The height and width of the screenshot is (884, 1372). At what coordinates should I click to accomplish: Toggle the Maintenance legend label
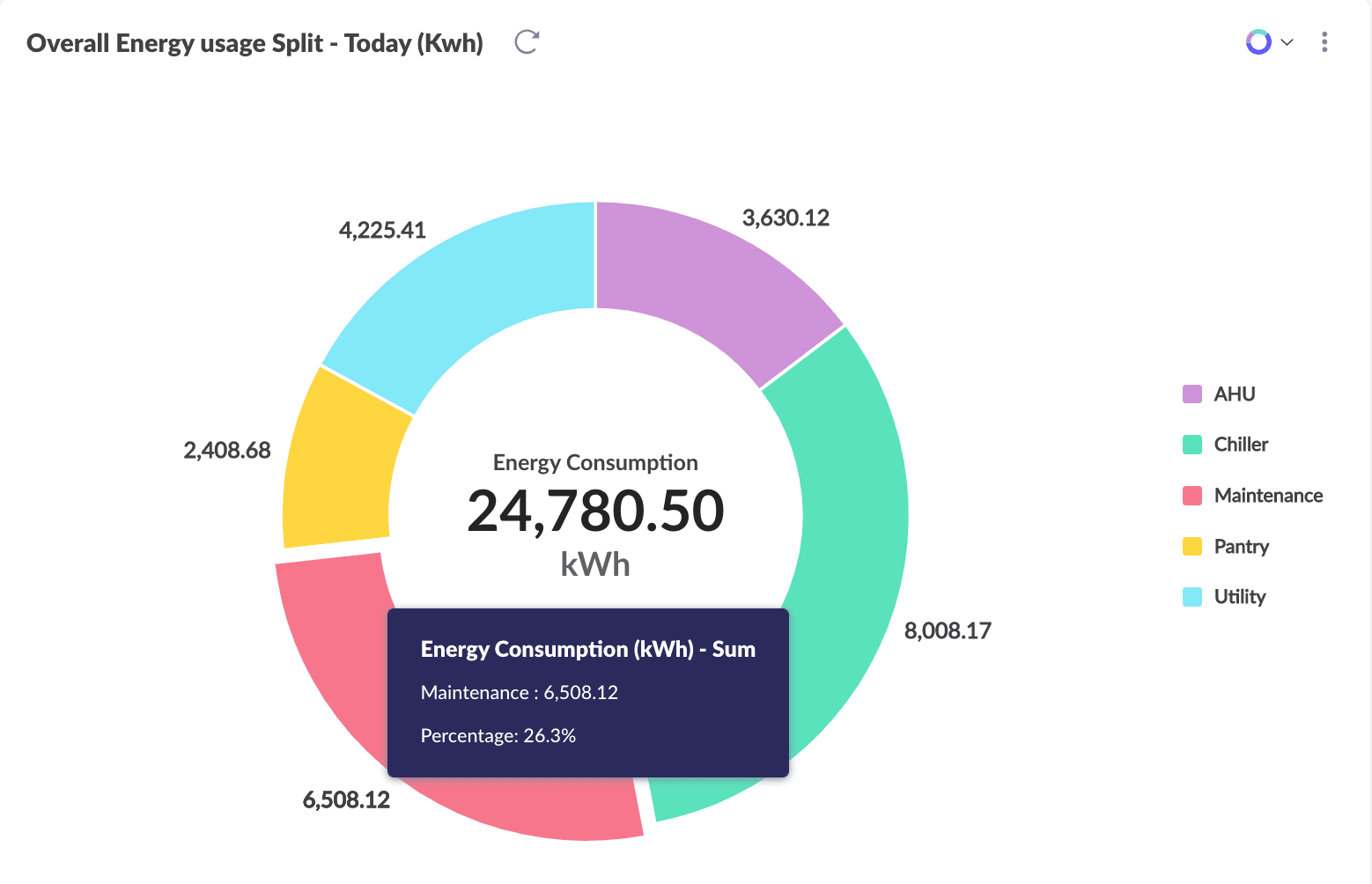click(1268, 495)
